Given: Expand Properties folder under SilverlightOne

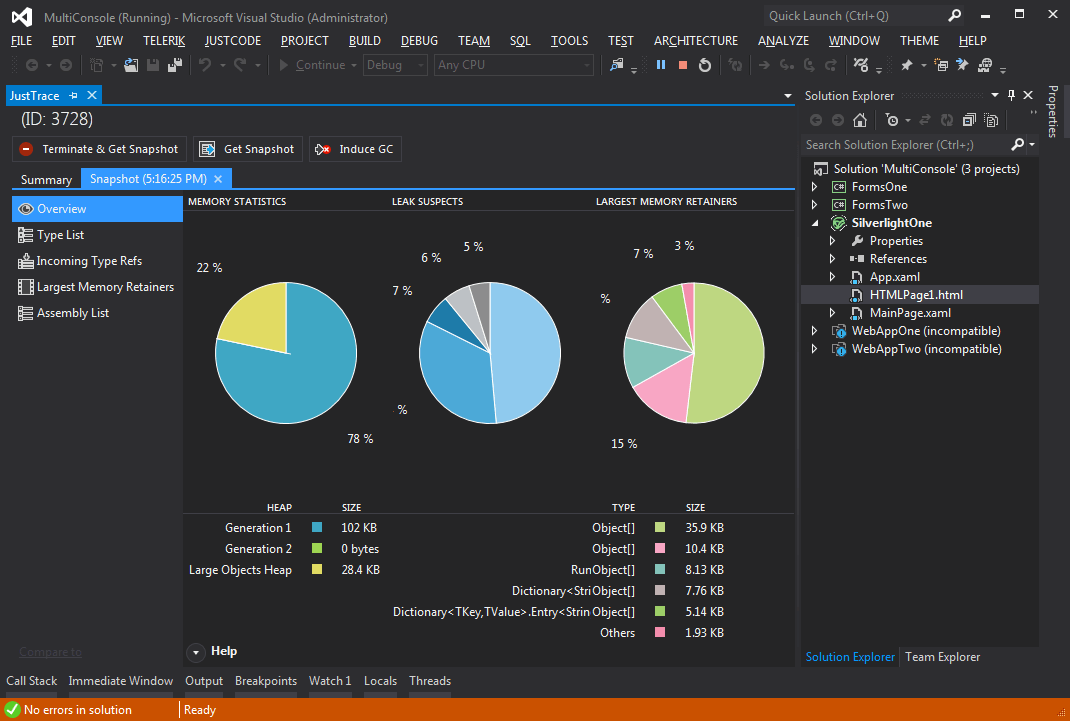Looking at the screenshot, I should pos(833,241).
